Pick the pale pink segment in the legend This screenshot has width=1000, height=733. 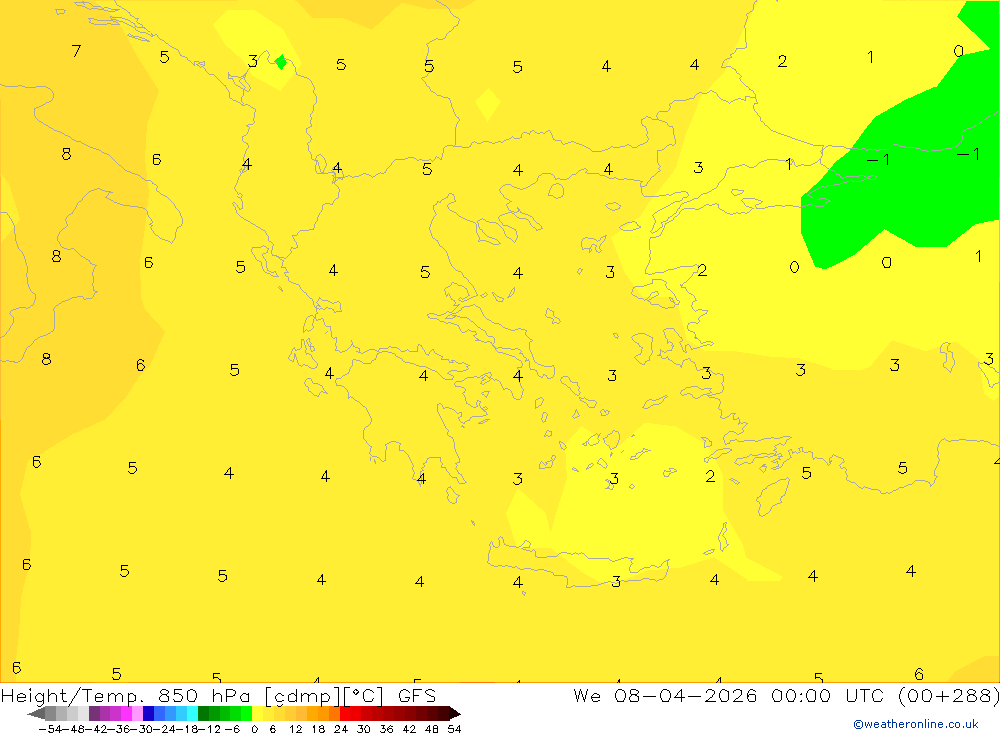(x=137, y=714)
